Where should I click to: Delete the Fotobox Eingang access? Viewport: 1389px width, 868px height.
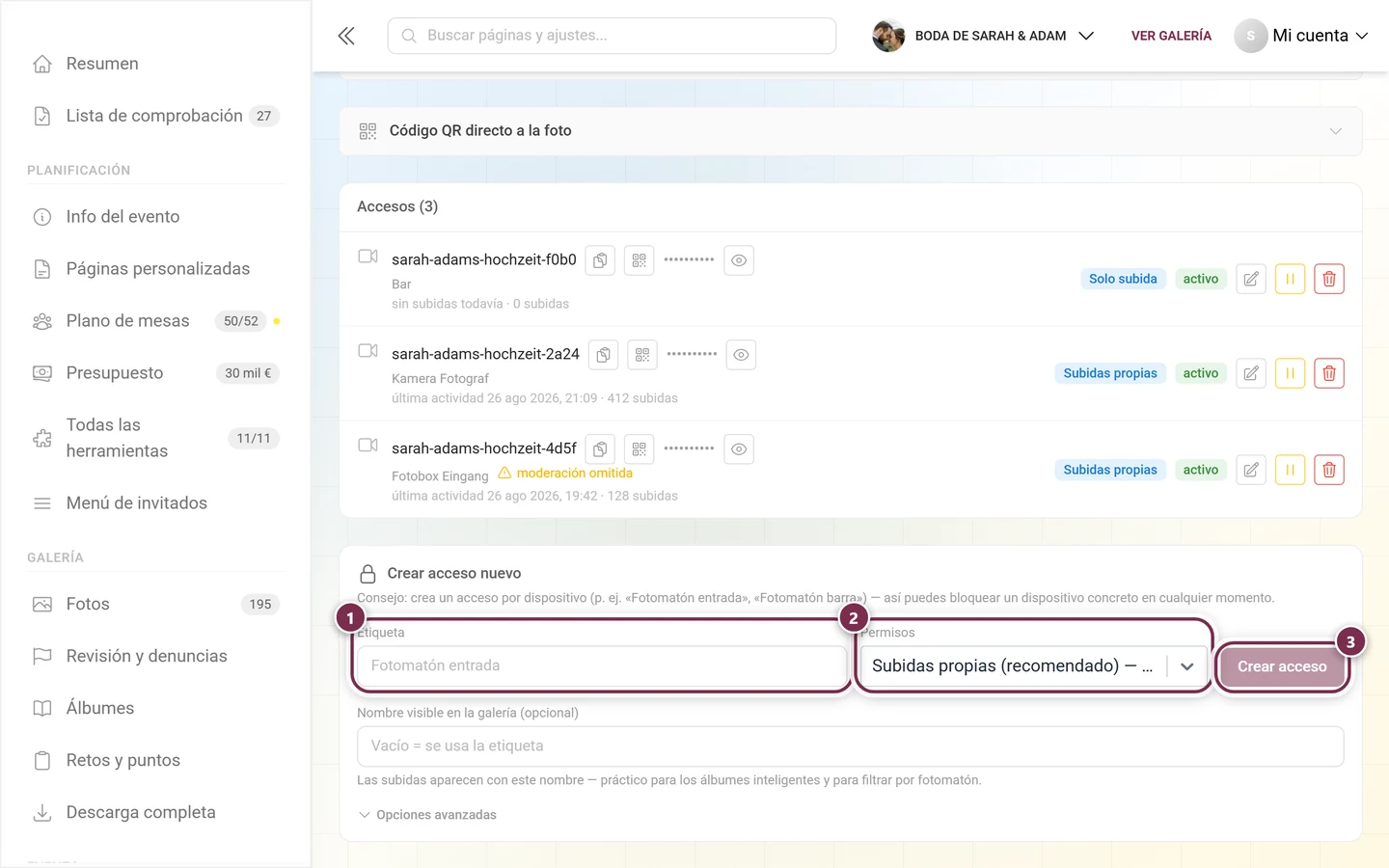pos(1329,470)
